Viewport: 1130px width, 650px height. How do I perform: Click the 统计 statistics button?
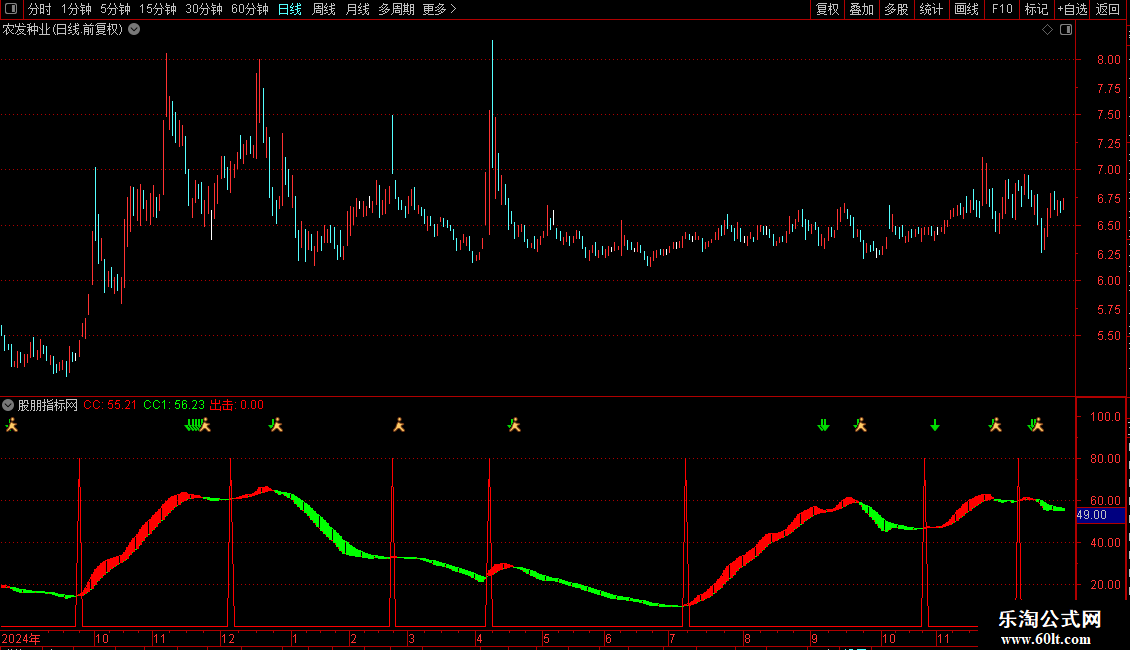pos(931,9)
